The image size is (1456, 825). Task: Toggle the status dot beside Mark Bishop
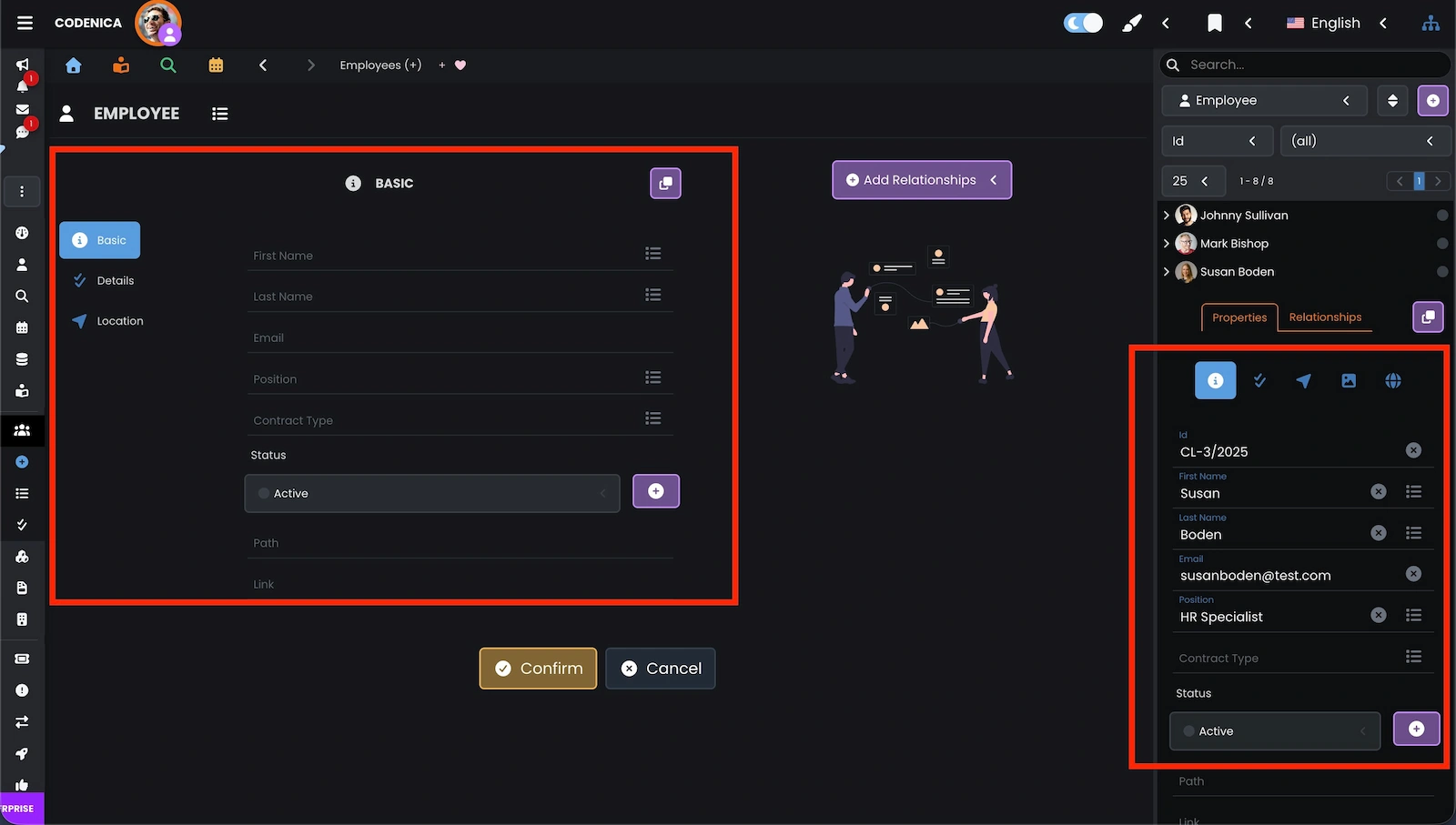click(x=1441, y=243)
